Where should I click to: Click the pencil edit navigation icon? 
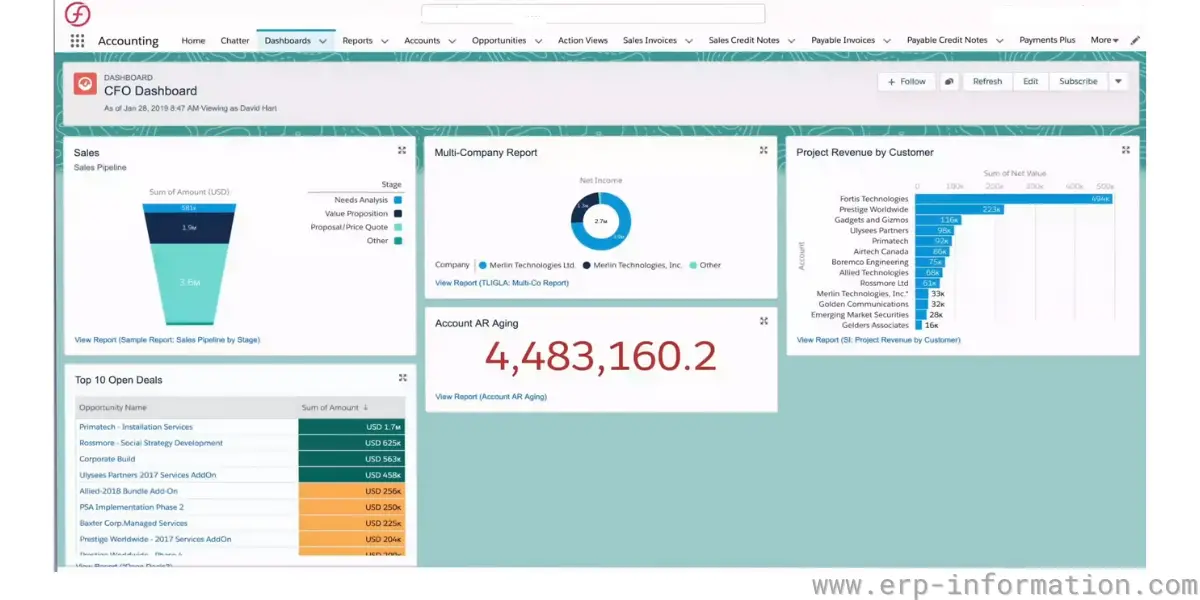(1135, 41)
